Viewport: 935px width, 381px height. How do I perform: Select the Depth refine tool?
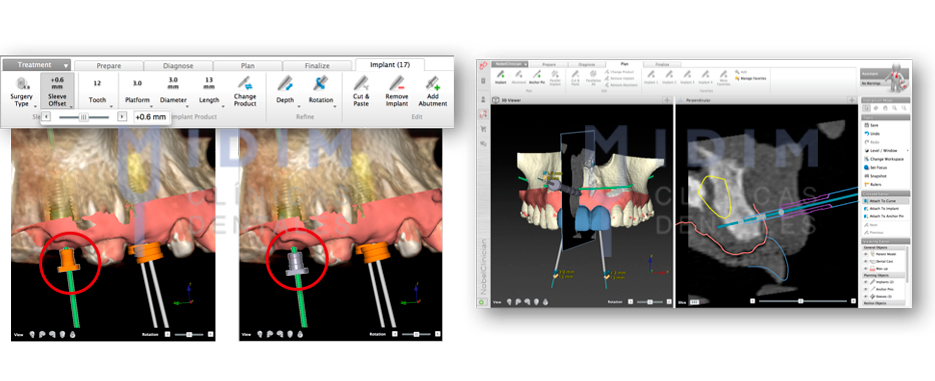285,91
